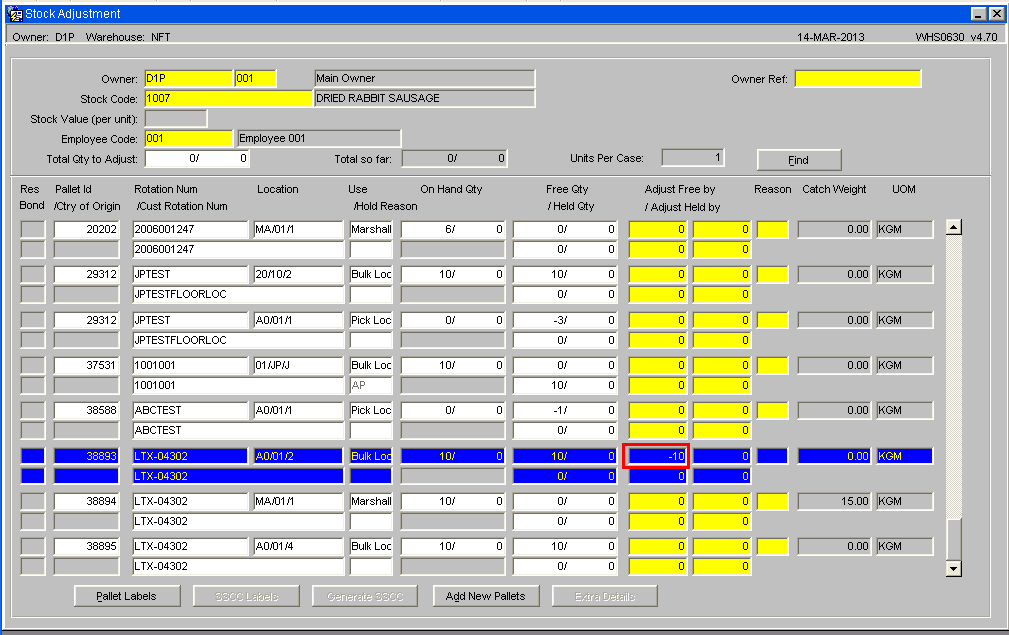This screenshot has width=1009, height=635.
Task: Click the owner sub-code field 001
Action: click(x=255, y=78)
